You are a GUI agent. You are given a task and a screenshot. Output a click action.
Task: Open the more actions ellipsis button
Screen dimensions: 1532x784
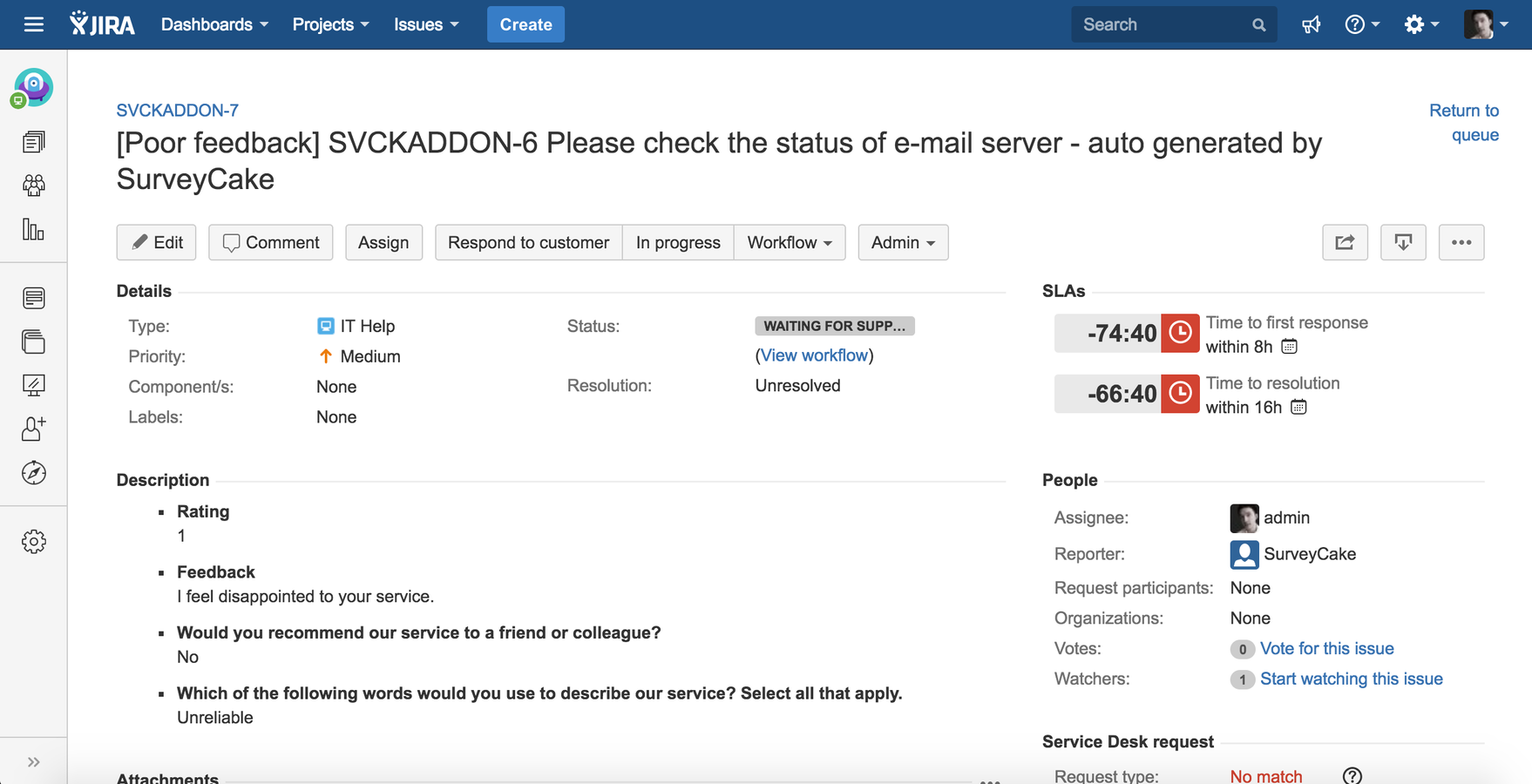point(1461,242)
